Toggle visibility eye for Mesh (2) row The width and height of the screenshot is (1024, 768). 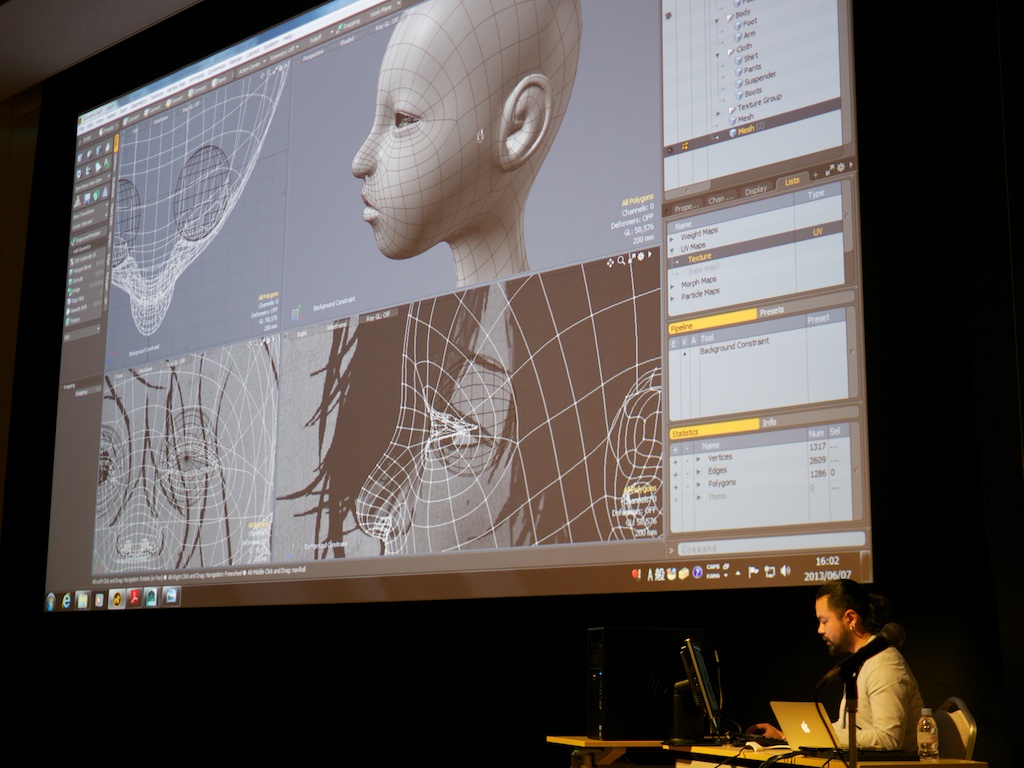[668, 150]
